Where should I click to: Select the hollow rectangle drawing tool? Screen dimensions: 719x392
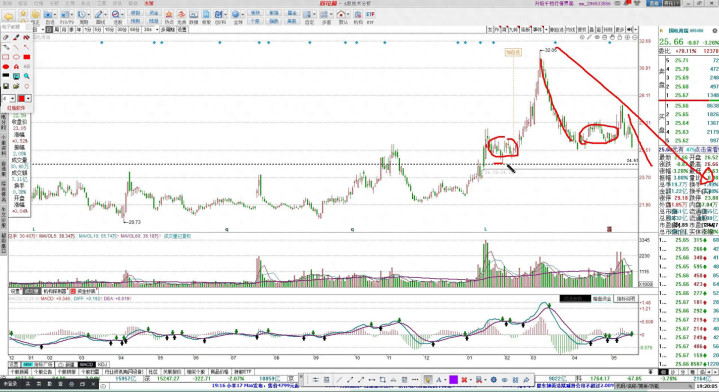click(6, 57)
